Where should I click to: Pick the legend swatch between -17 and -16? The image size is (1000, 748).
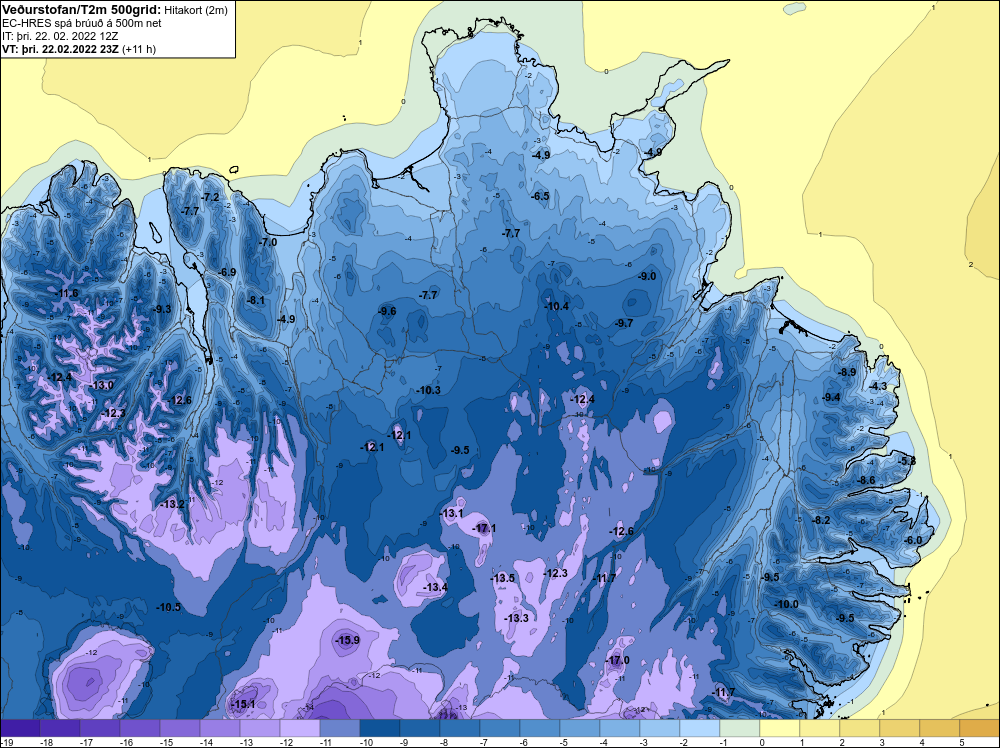(99, 728)
